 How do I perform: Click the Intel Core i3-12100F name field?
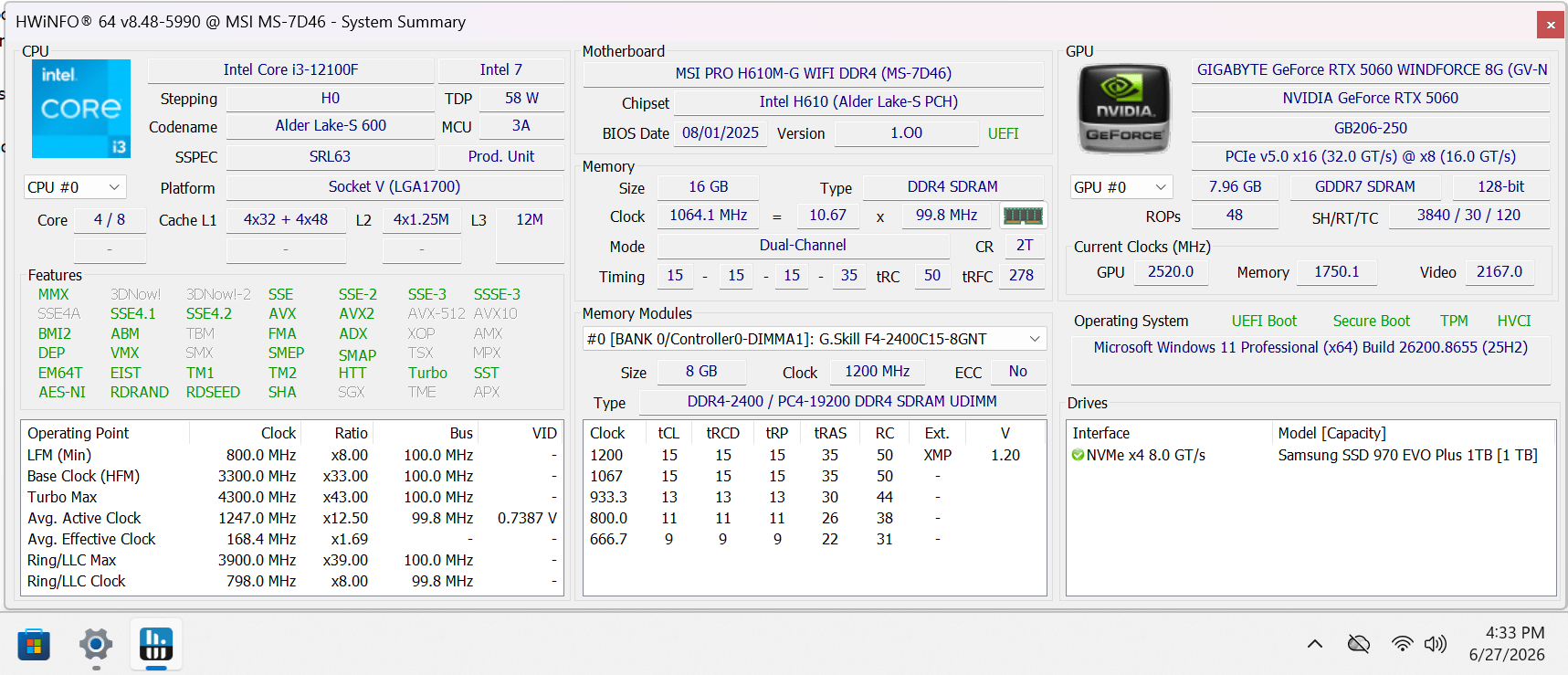[x=290, y=69]
